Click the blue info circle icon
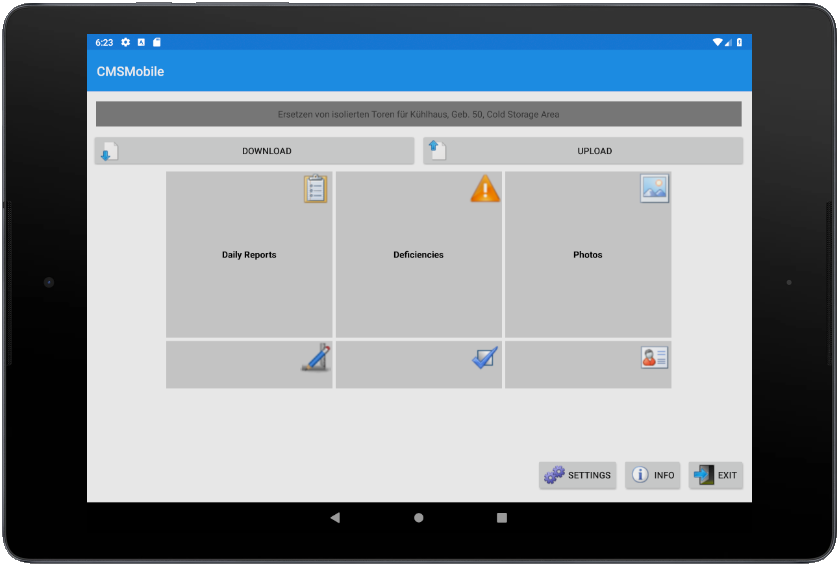 click(640, 475)
